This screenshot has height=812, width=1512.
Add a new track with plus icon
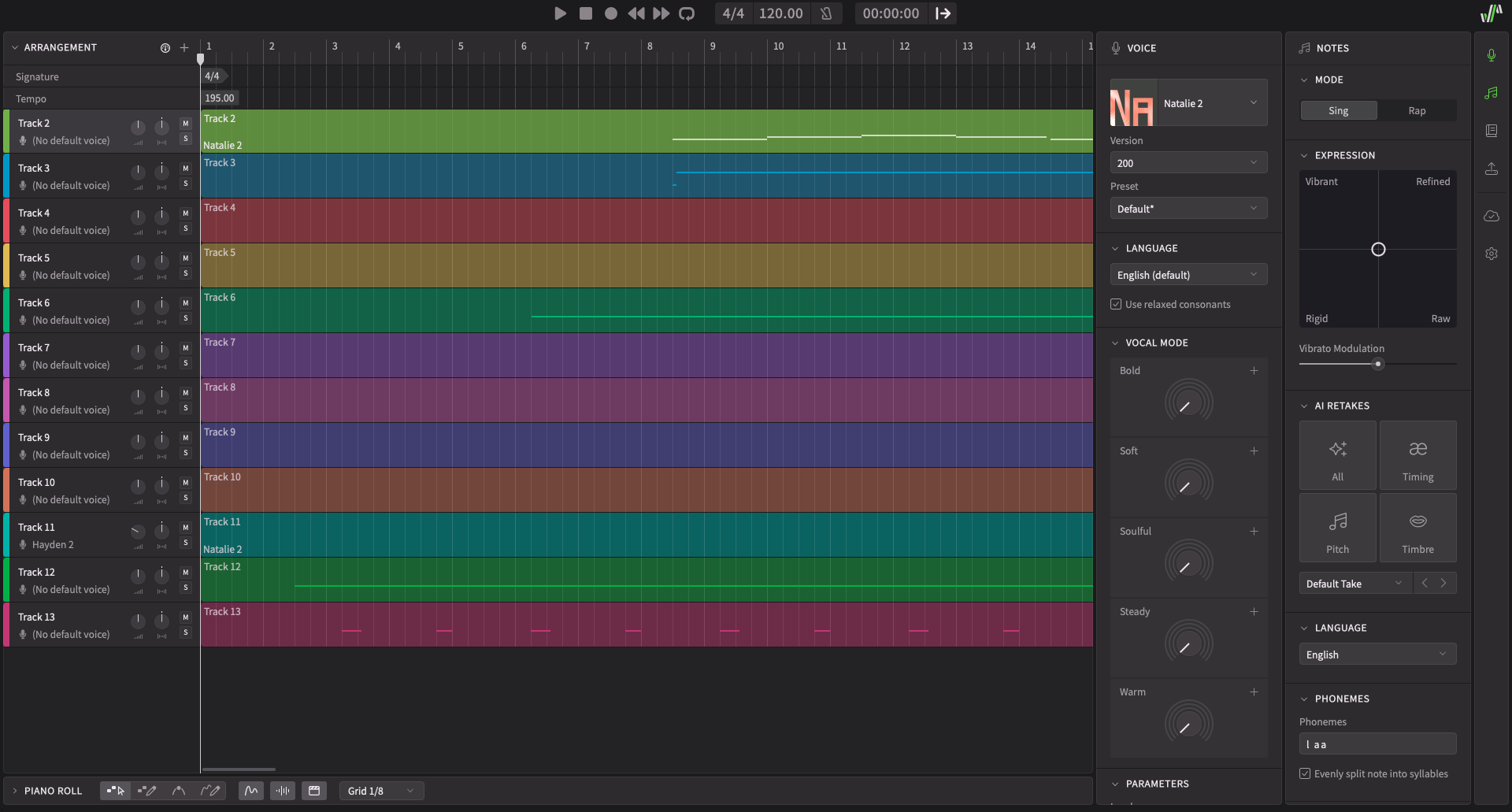(184, 48)
